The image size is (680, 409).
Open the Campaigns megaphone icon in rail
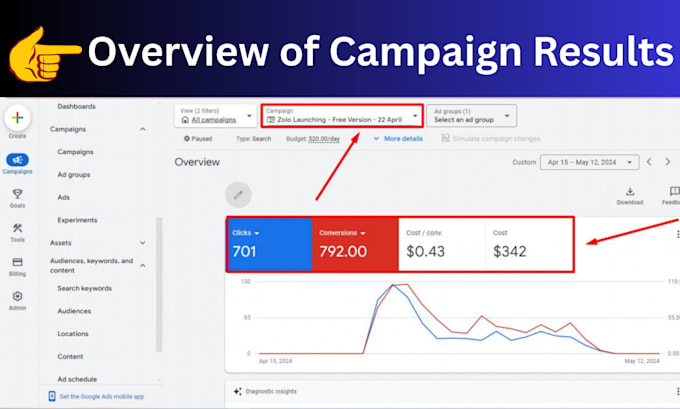pyautogui.click(x=17, y=160)
